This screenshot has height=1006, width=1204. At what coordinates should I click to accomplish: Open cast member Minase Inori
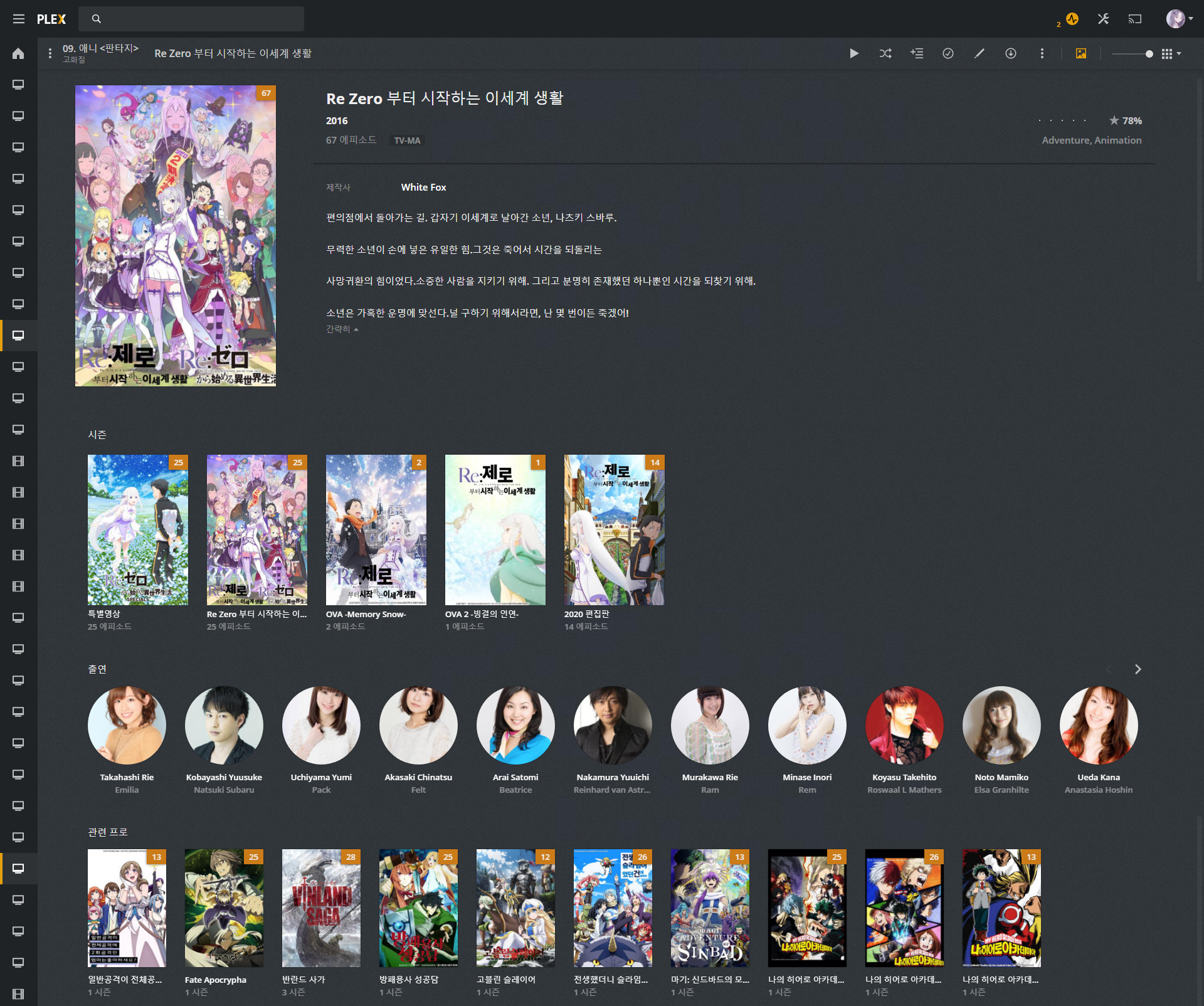[x=807, y=725]
